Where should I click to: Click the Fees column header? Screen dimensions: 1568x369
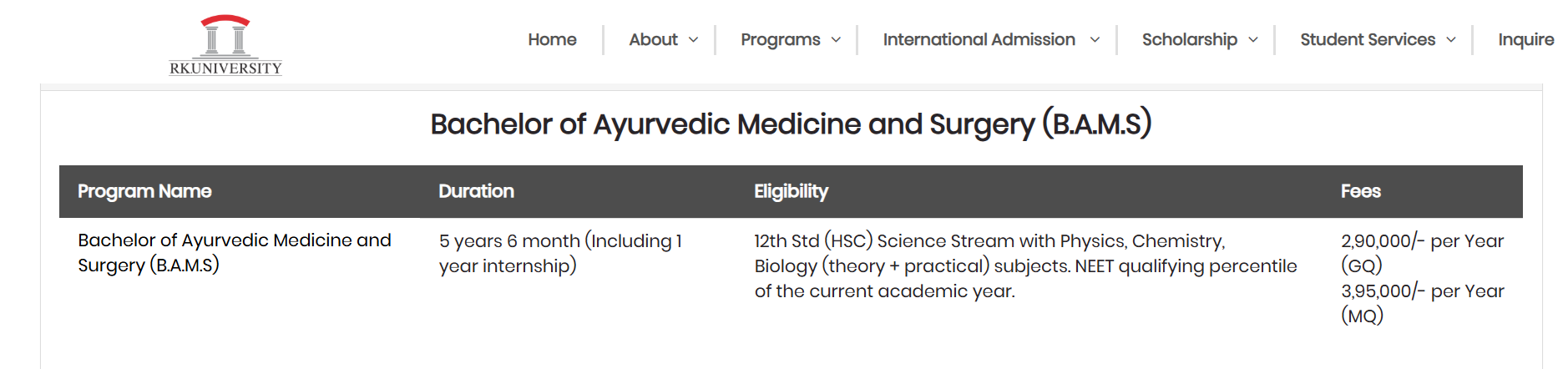(x=1361, y=191)
